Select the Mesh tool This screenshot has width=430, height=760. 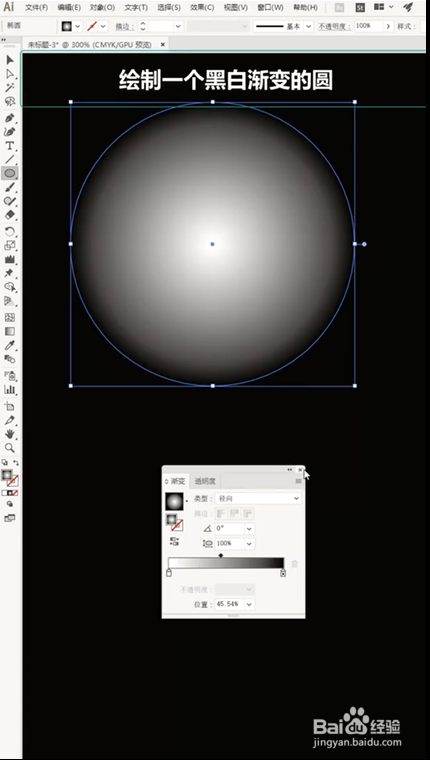point(10,317)
